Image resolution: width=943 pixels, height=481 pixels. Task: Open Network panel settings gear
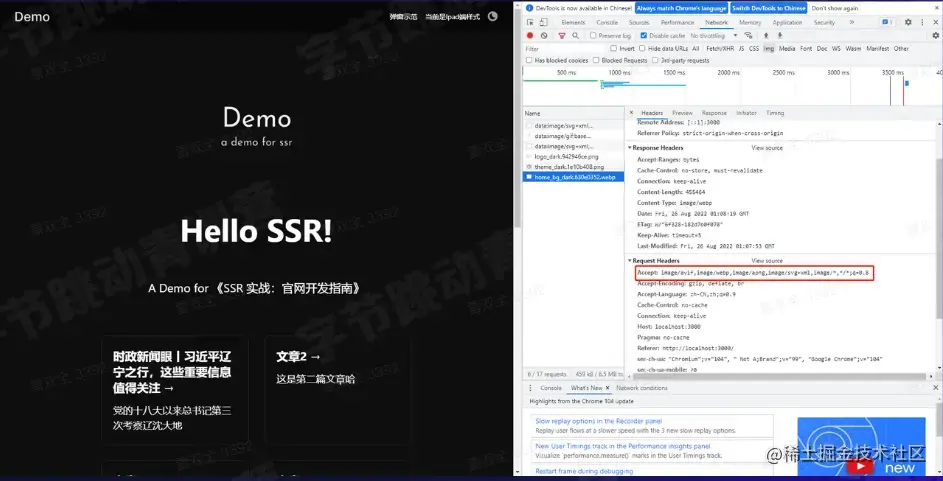[935, 35]
